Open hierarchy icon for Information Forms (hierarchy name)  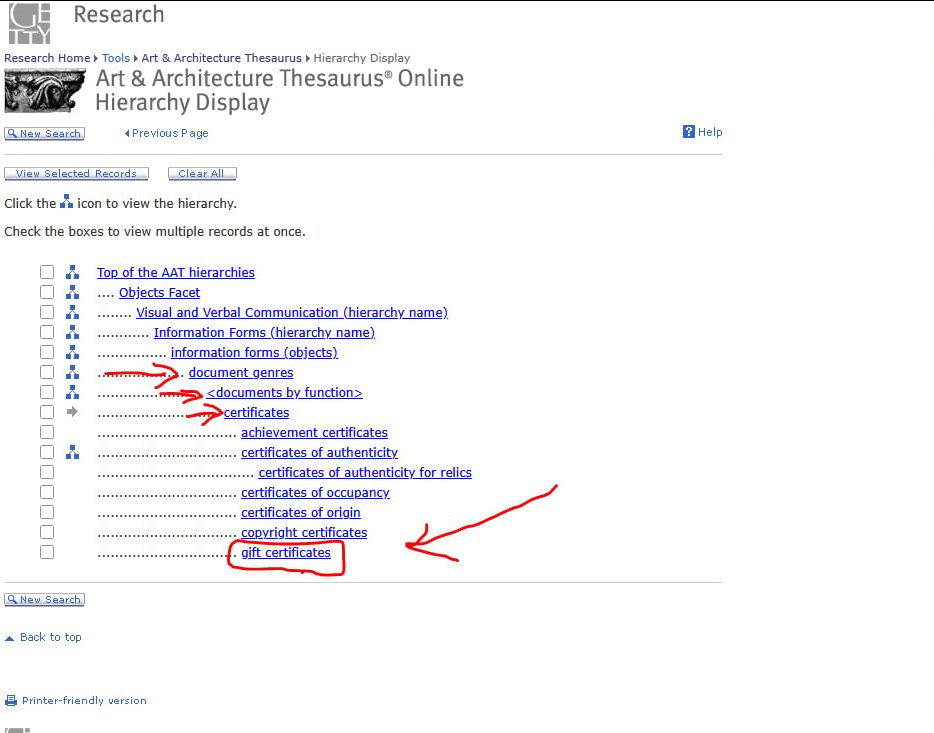pos(72,332)
